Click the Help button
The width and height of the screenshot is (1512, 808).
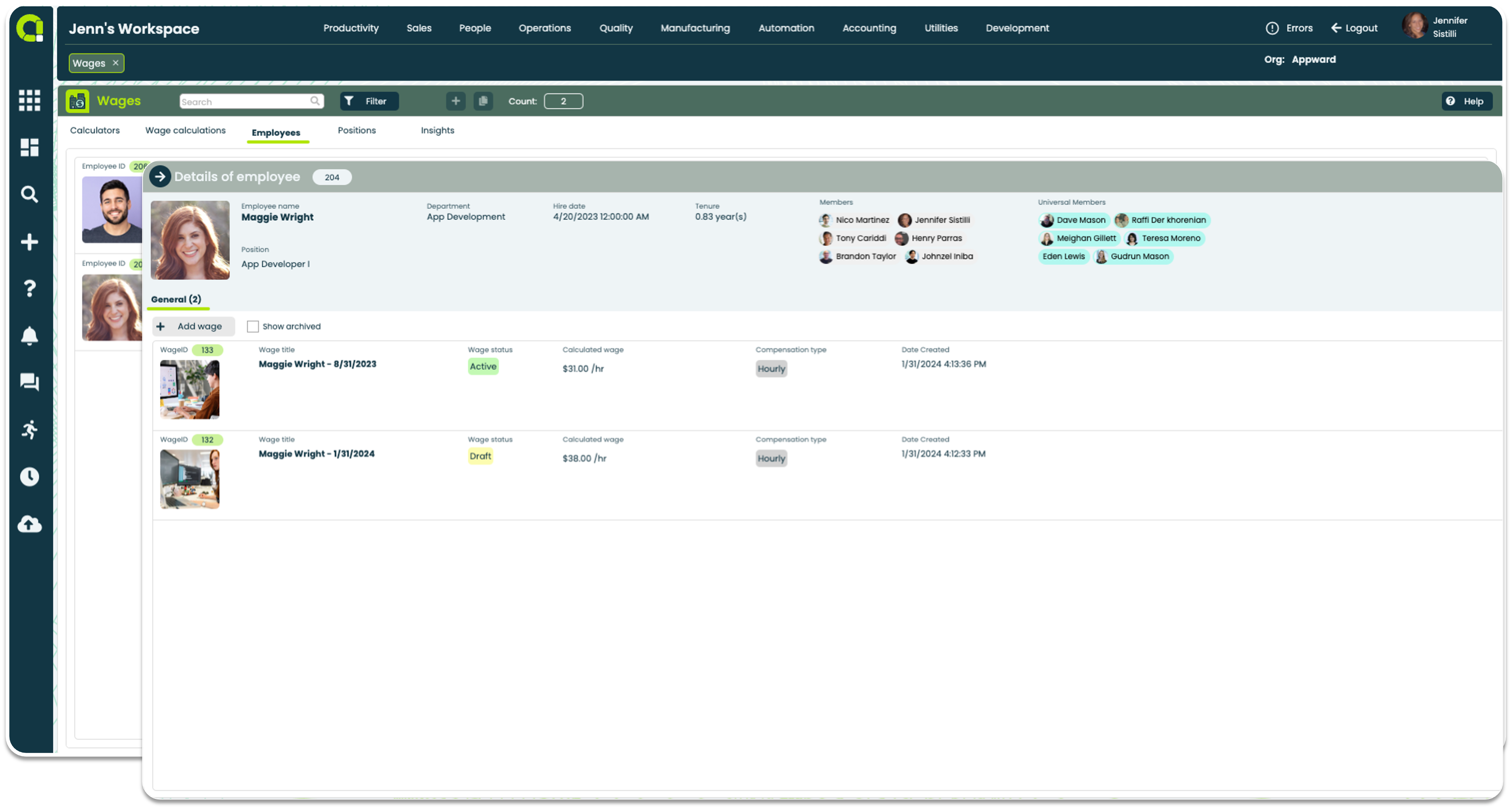[1467, 101]
